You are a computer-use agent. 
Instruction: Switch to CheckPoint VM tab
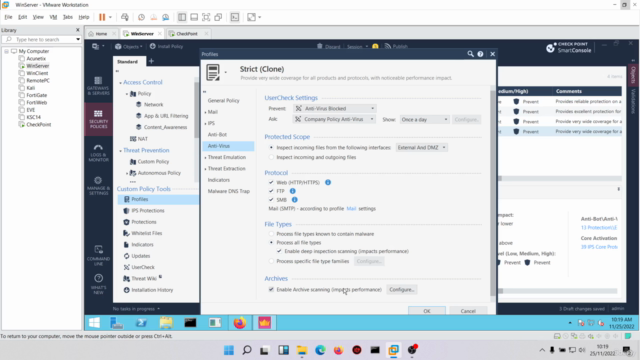tap(187, 34)
